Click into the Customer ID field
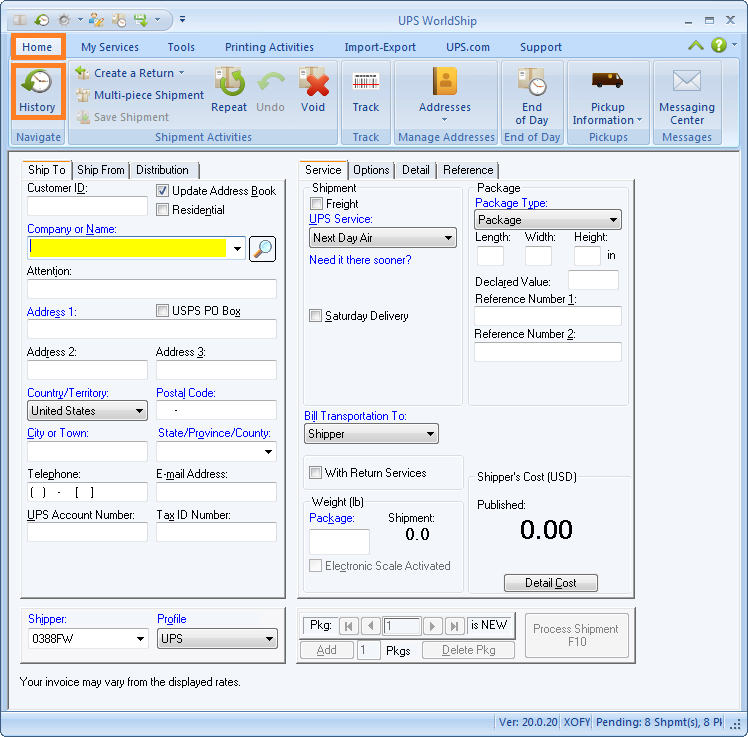This screenshot has width=748, height=737. click(x=87, y=207)
